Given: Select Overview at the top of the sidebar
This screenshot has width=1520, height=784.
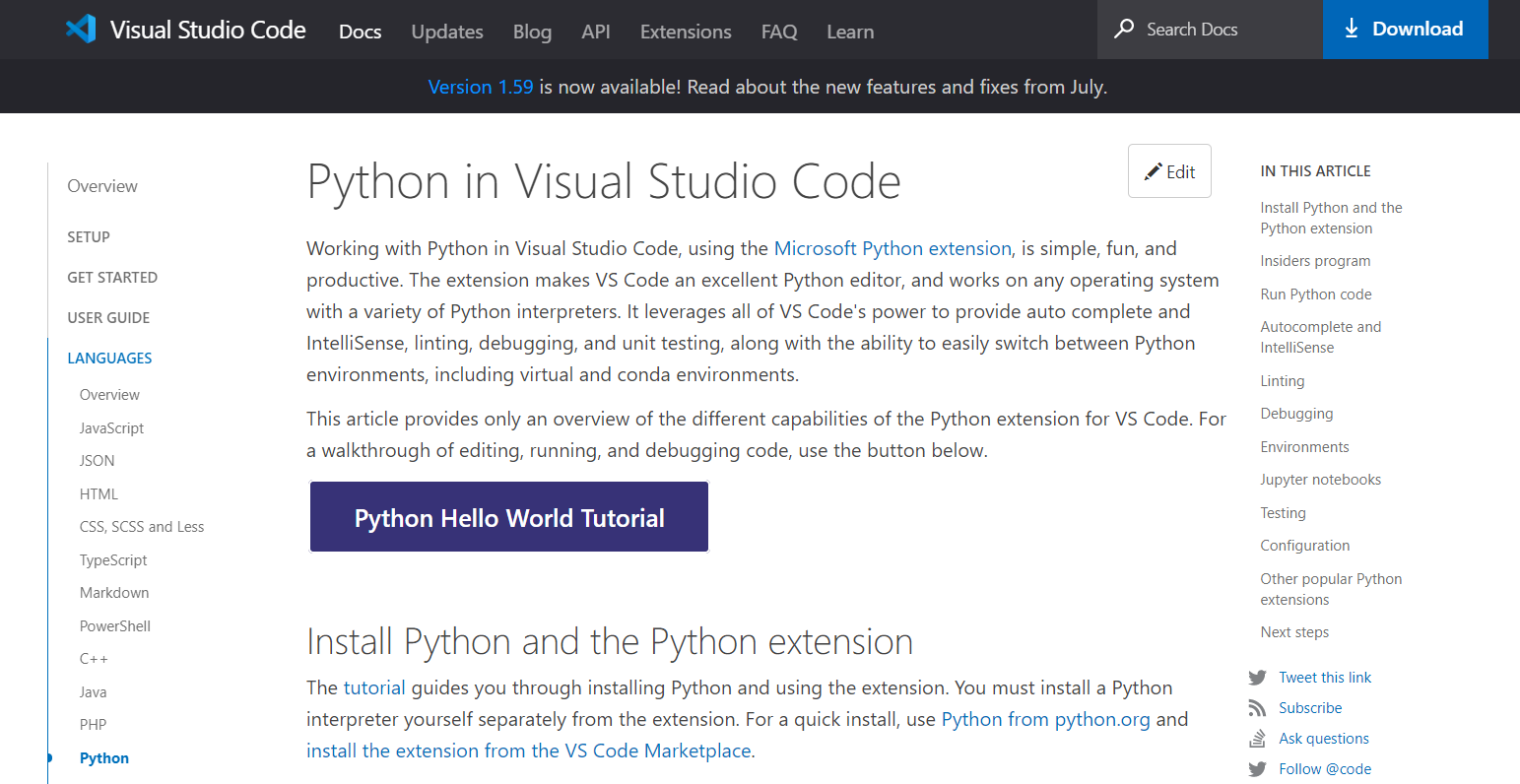Looking at the screenshot, I should (x=102, y=186).
